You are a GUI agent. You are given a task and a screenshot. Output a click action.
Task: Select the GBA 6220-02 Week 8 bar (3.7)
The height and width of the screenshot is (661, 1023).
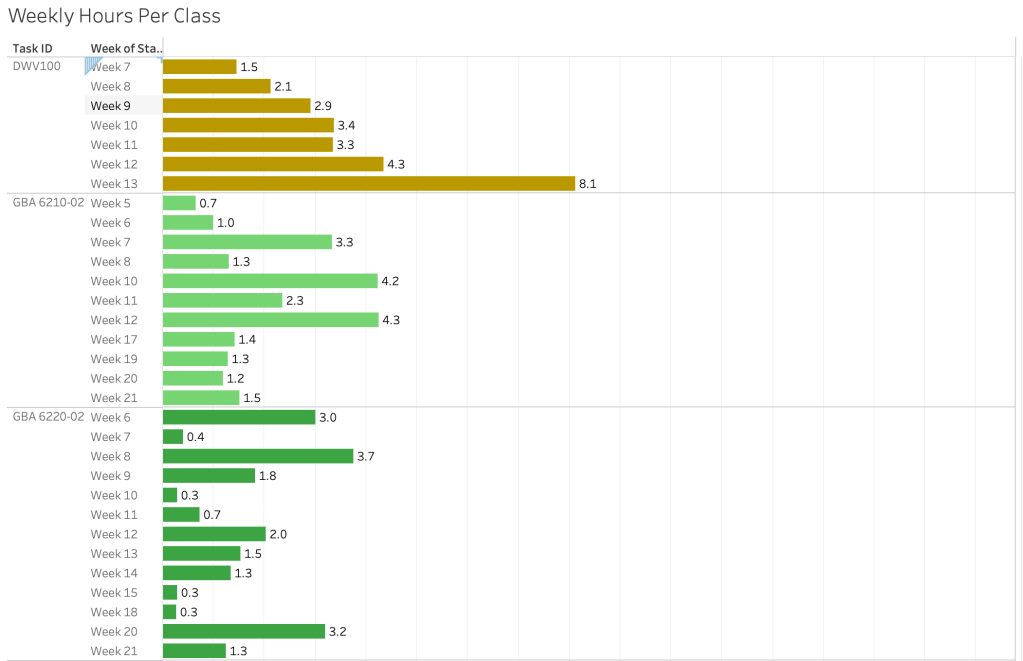tap(258, 456)
